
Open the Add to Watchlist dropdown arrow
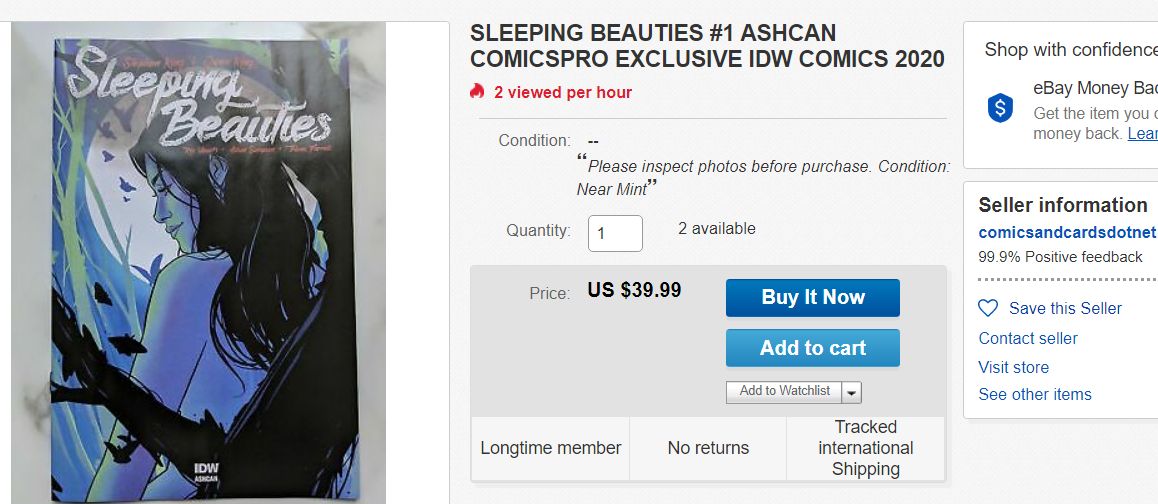coord(851,392)
